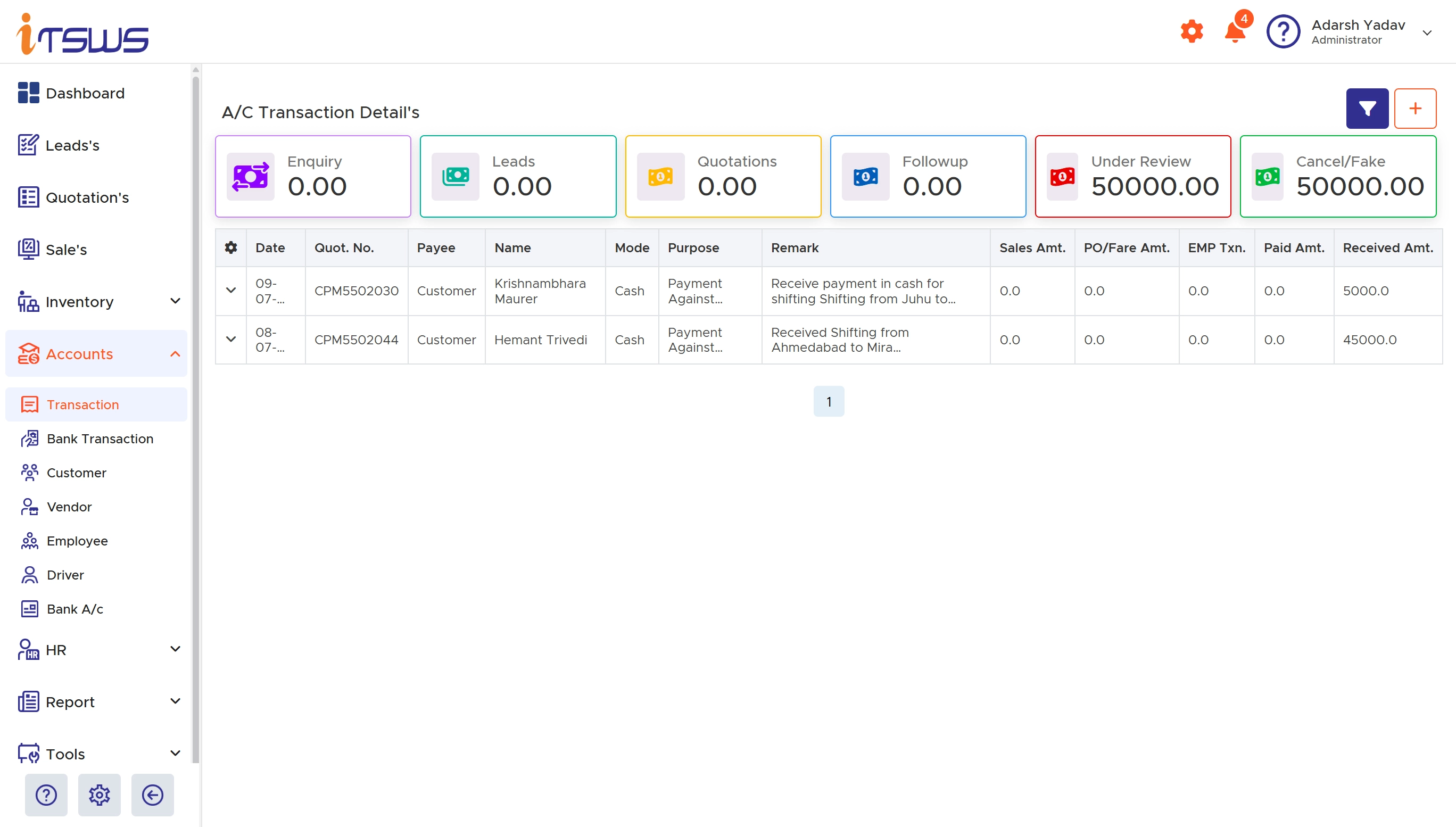Image resolution: width=1456 pixels, height=827 pixels.
Task: Click the Under Review summary card
Action: 1132,176
